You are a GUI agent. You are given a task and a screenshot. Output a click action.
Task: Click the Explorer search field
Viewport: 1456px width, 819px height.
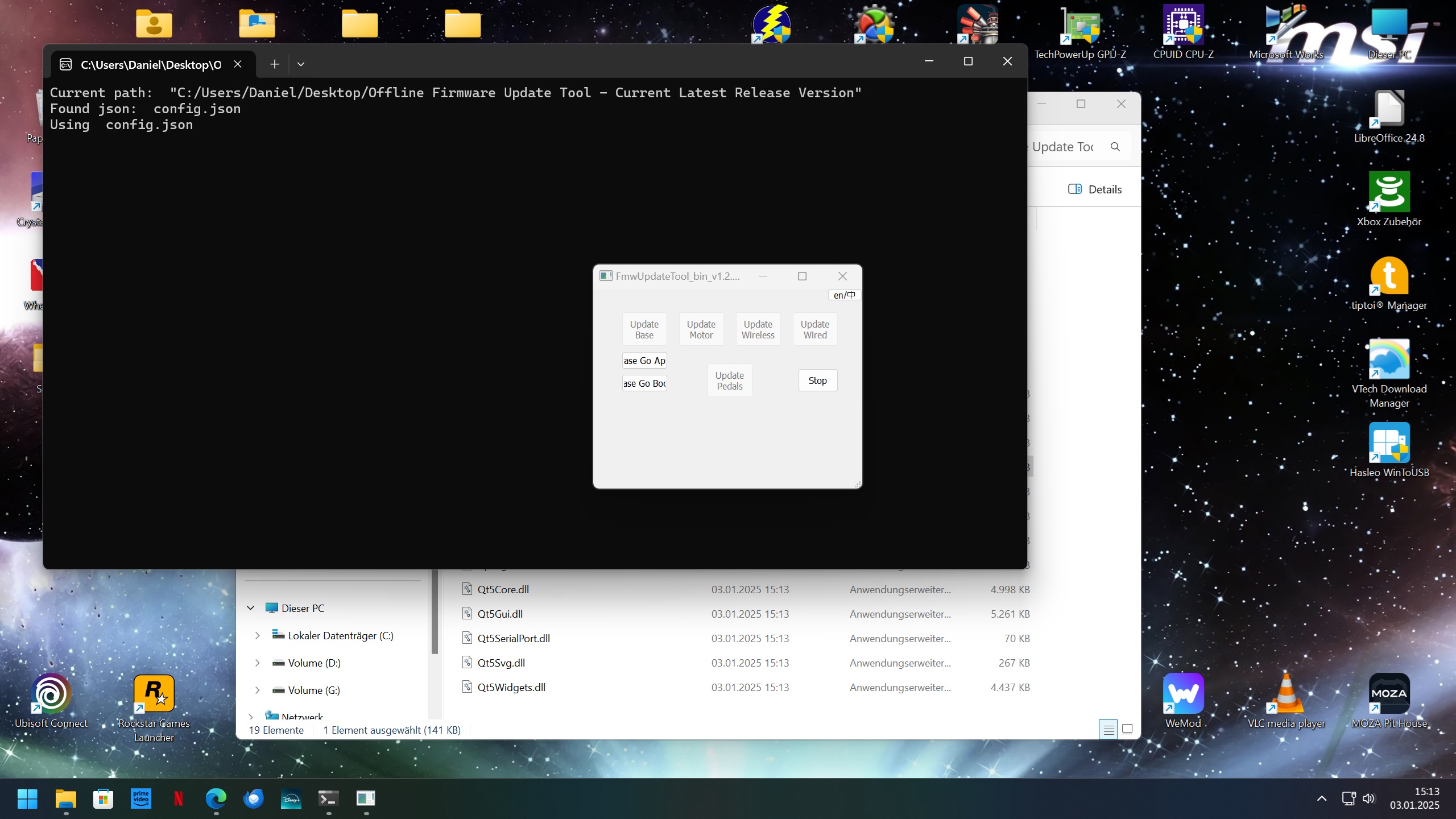click(1062, 147)
